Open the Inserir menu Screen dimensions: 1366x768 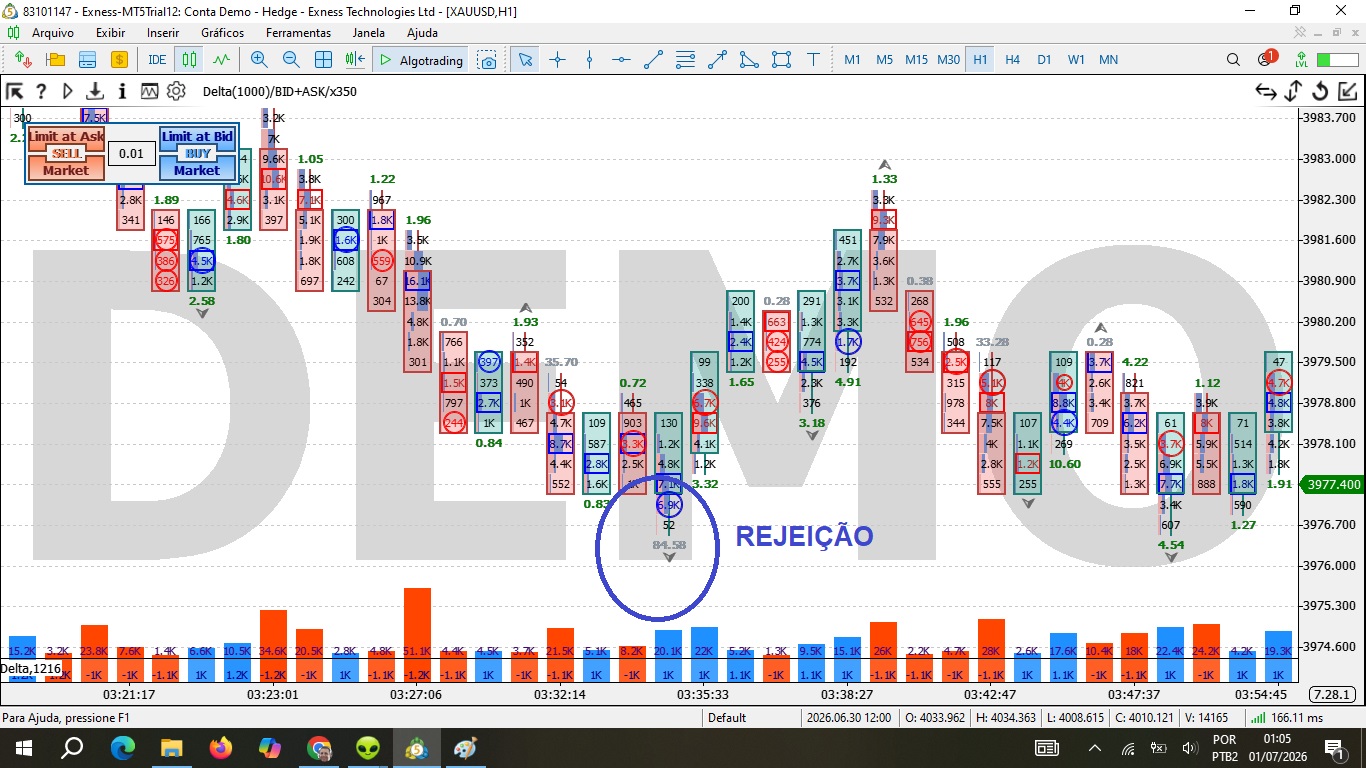pos(163,32)
